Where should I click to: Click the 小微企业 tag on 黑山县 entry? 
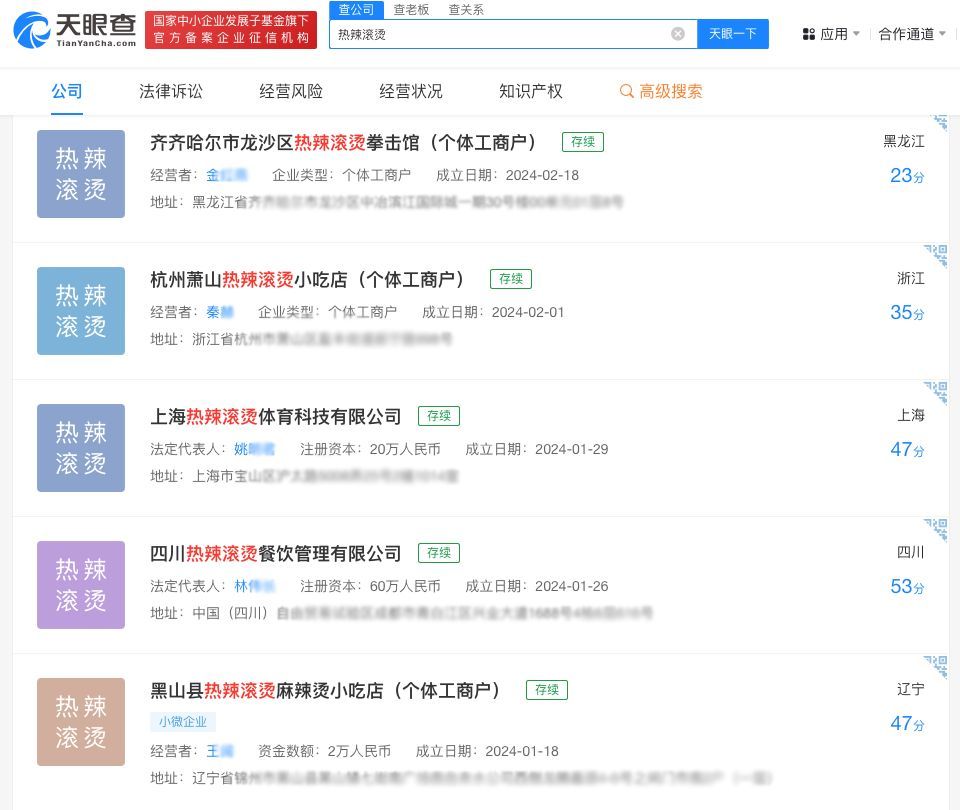pyautogui.click(x=182, y=722)
